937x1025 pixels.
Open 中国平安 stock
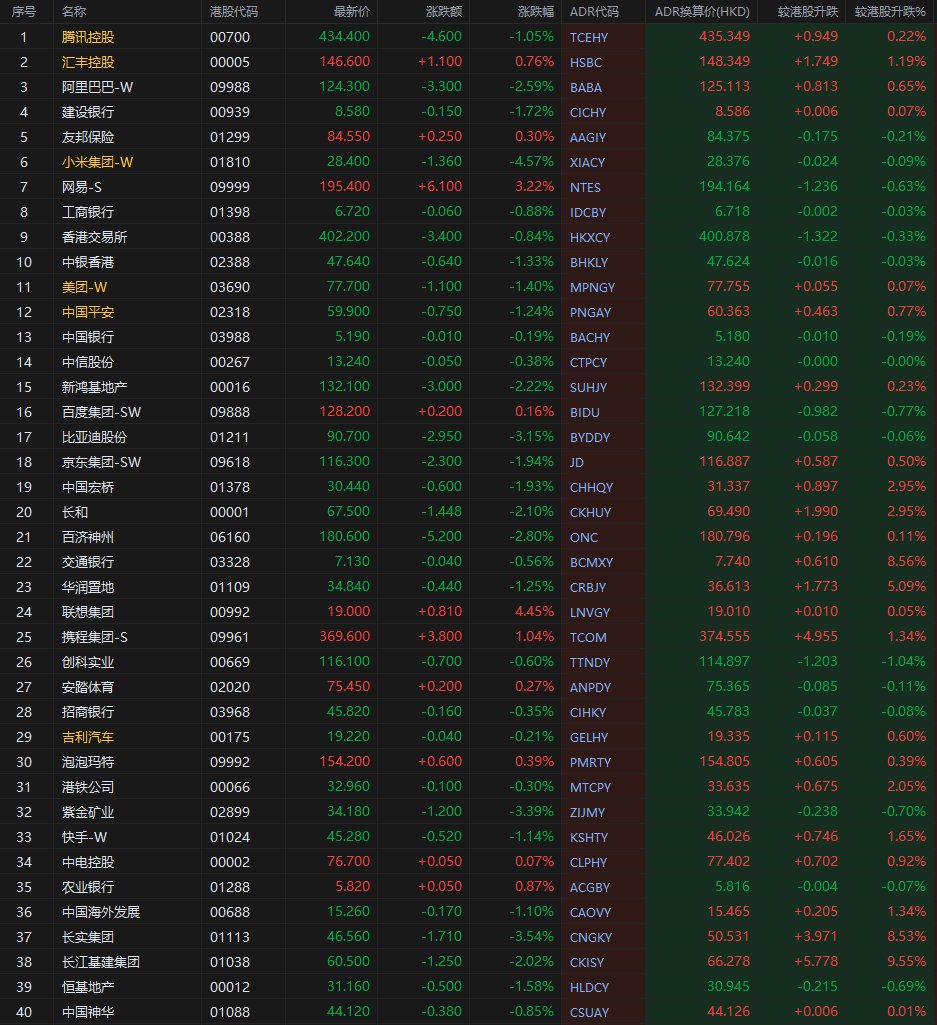88,312
